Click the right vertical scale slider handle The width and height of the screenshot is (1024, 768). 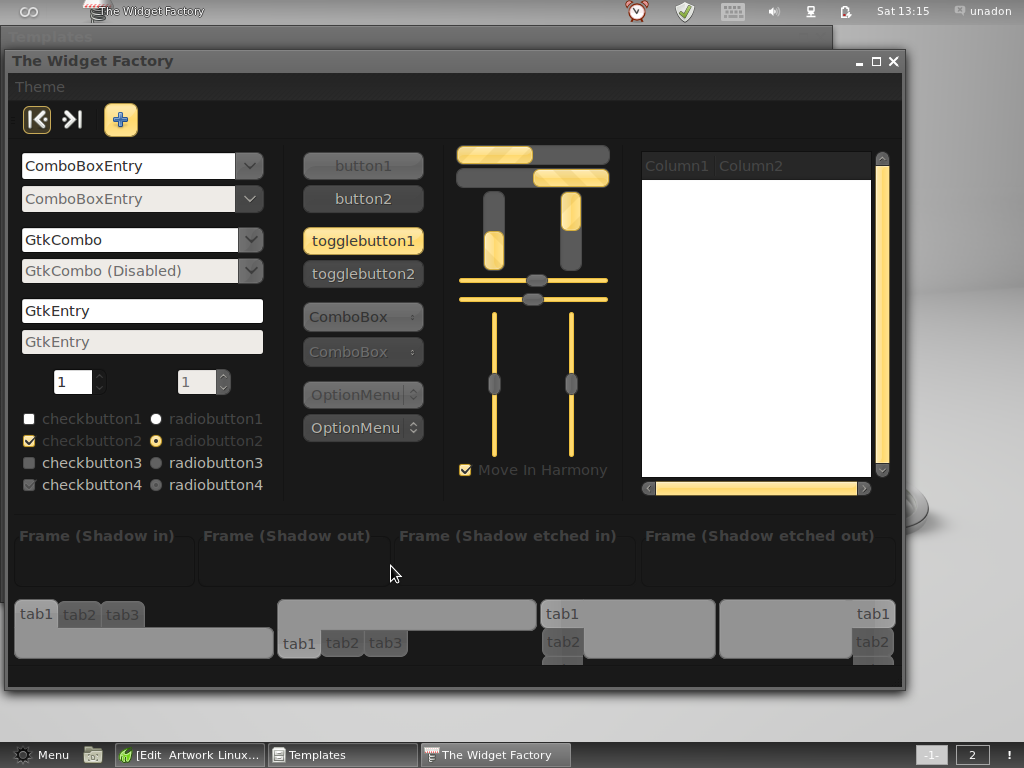(x=571, y=385)
